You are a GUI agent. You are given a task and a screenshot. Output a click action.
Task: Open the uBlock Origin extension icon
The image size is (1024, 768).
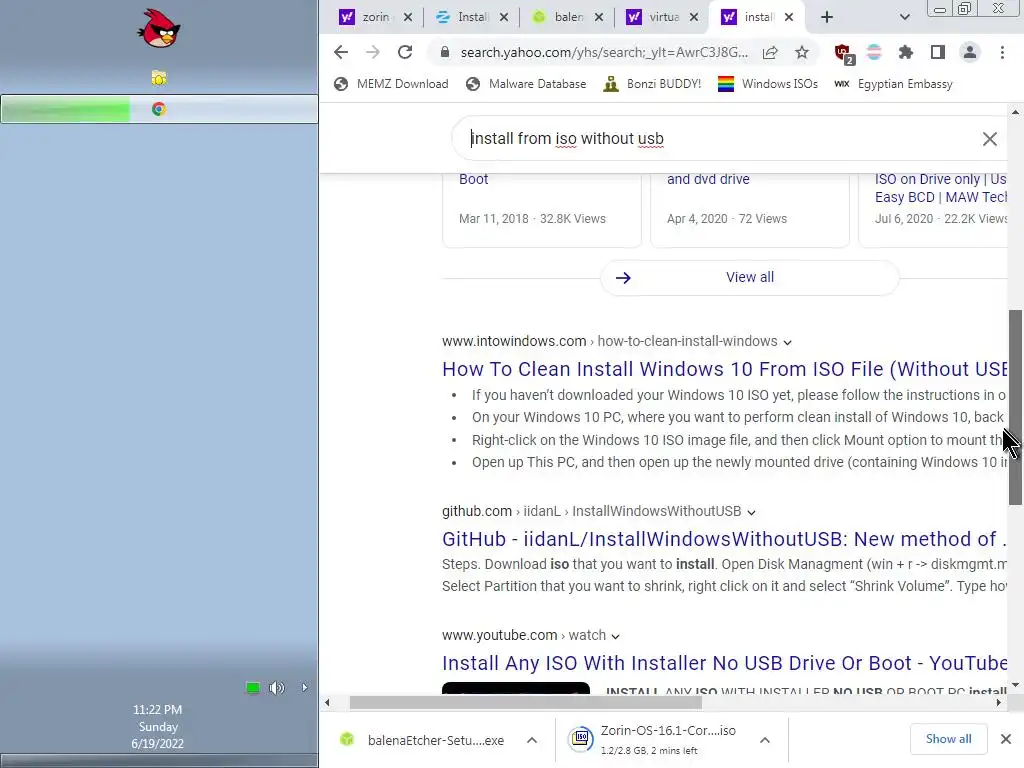[x=843, y=53]
